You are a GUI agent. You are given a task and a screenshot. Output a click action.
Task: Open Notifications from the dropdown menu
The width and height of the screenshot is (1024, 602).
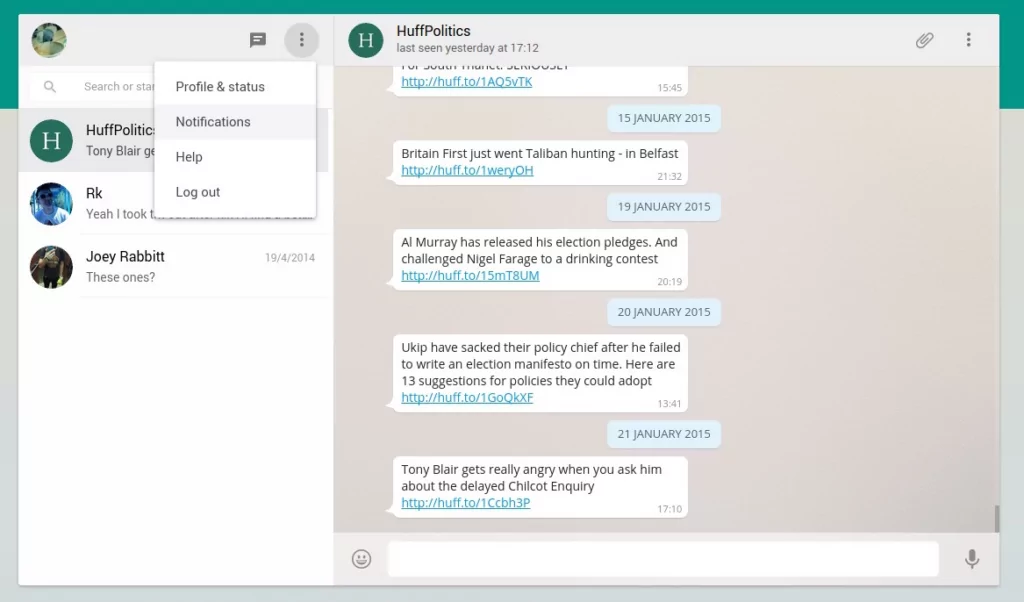213,122
